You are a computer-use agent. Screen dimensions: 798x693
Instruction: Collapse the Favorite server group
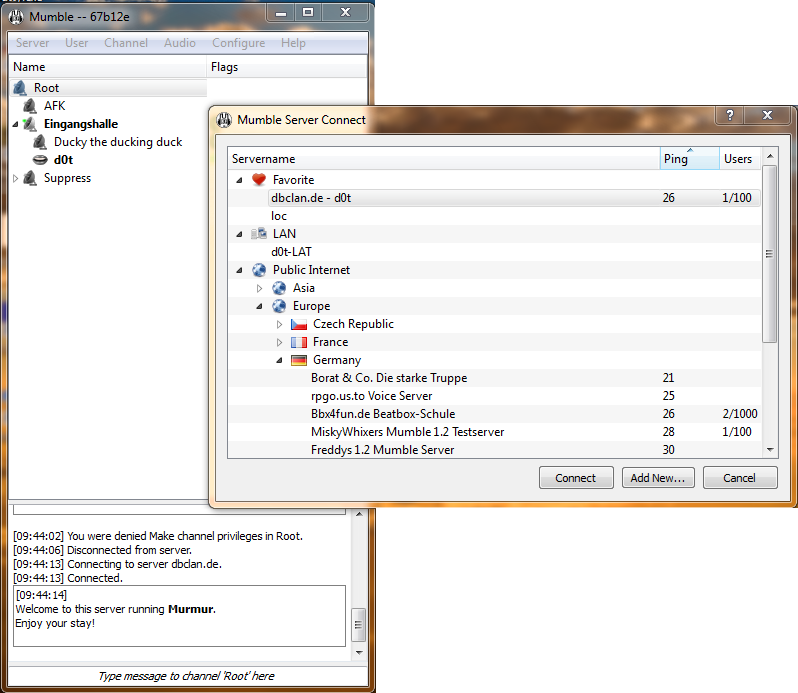239,180
